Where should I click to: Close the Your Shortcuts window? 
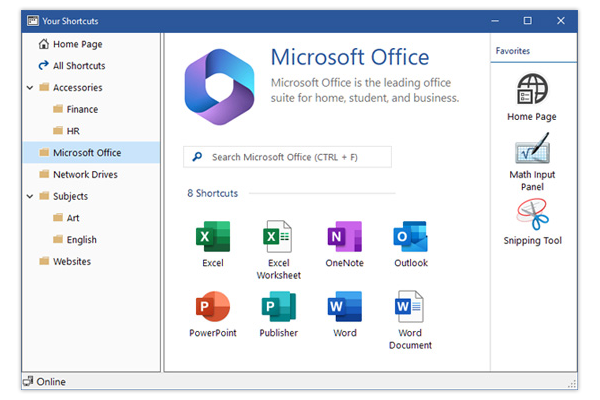pyautogui.click(x=561, y=21)
